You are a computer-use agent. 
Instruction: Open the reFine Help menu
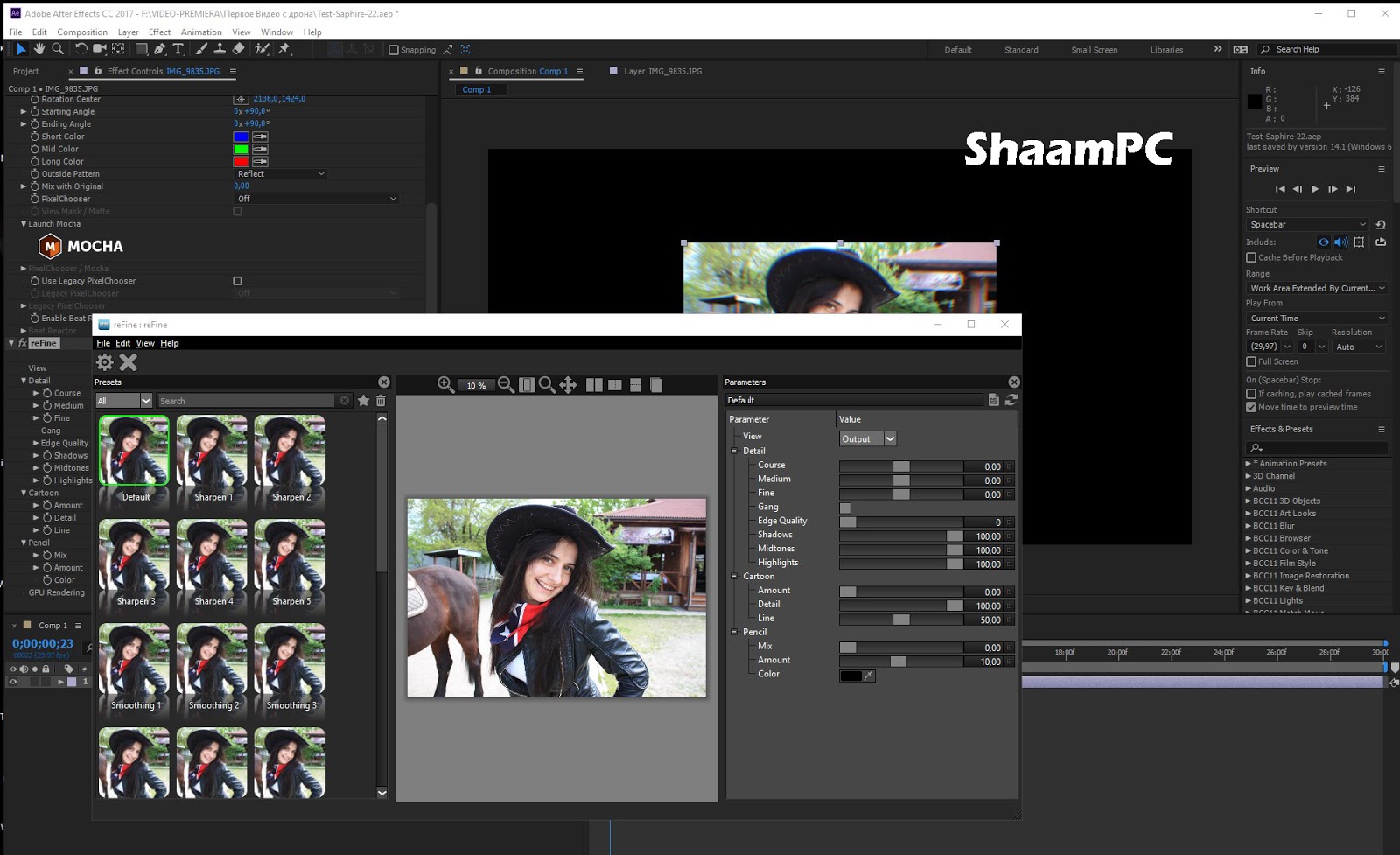click(169, 343)
